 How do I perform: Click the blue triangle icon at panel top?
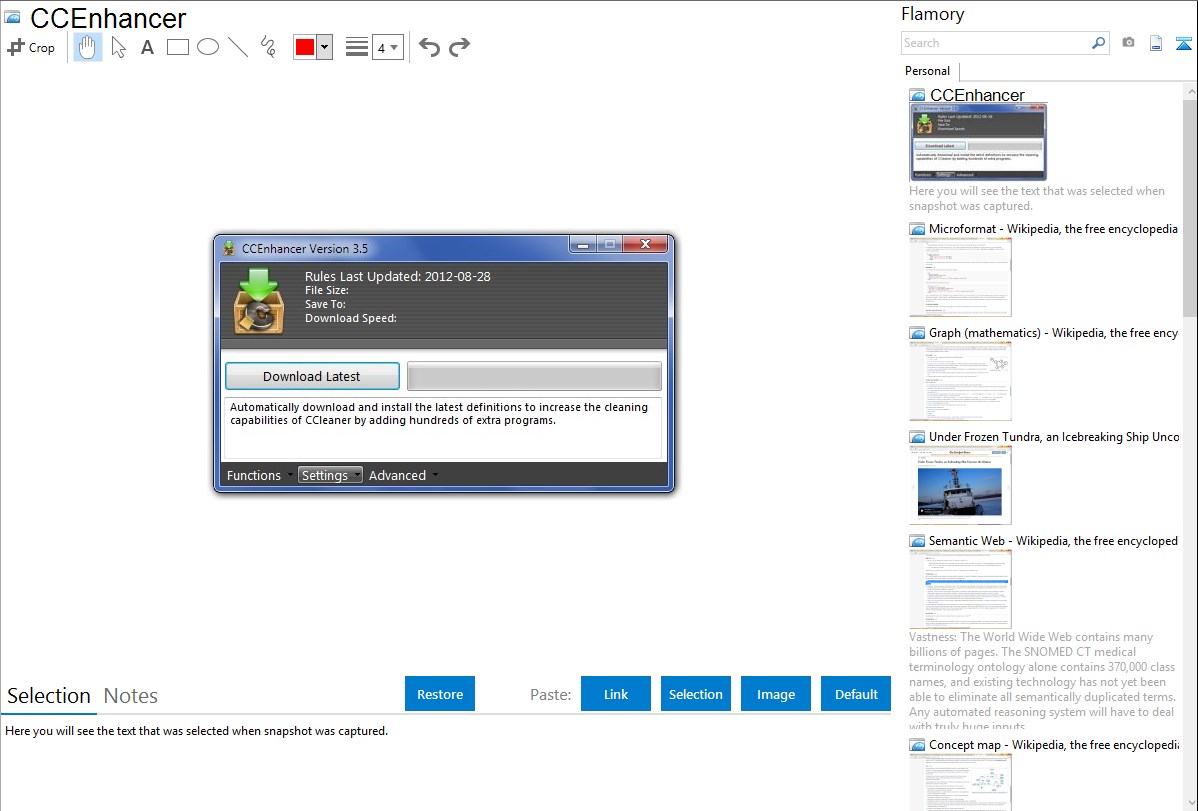pyautogui.click(x=1183, y=43)
